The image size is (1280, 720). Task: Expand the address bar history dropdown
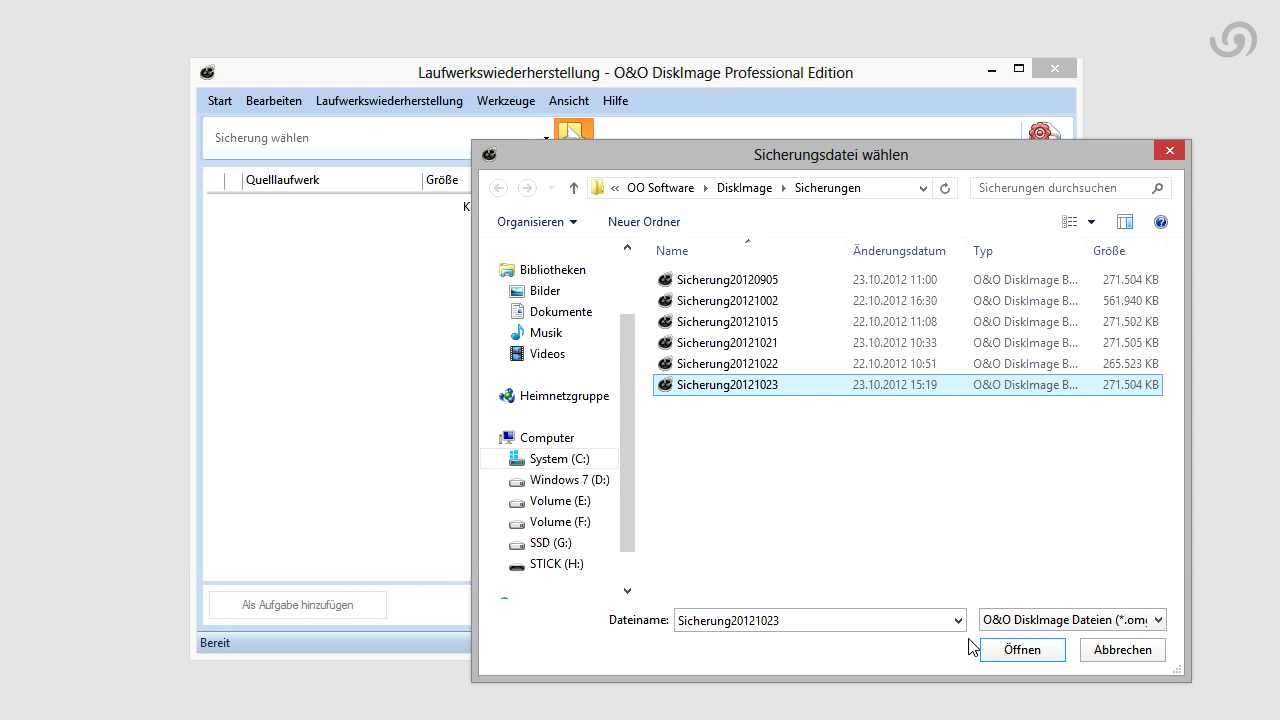click(x=922, y=188)
